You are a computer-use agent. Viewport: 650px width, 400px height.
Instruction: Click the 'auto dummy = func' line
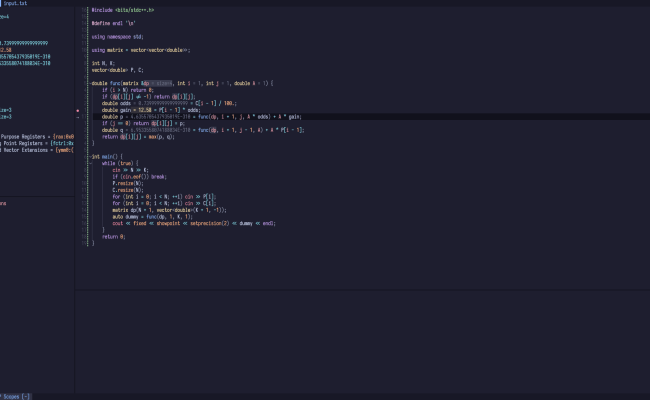[x=153, y=217]
